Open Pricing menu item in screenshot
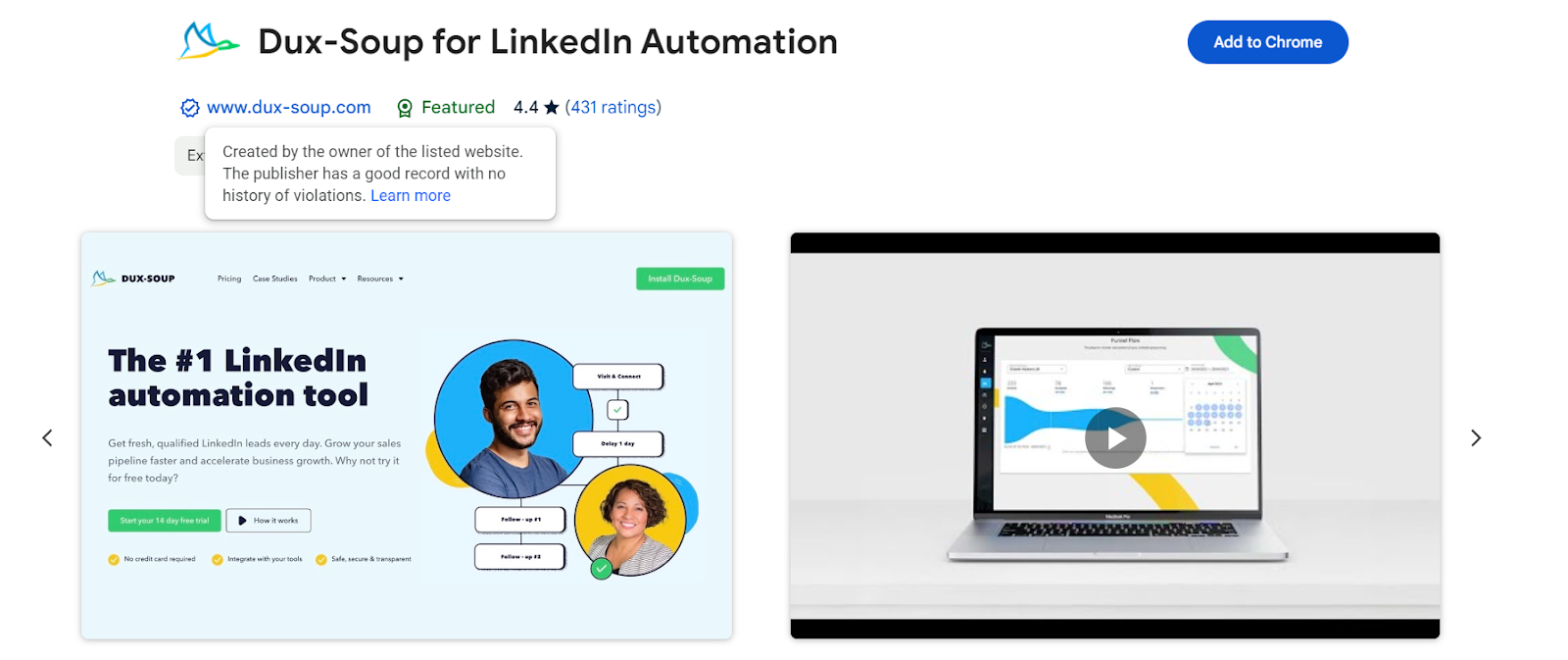This screenshot has width=1568, height=660. (229, 279)
